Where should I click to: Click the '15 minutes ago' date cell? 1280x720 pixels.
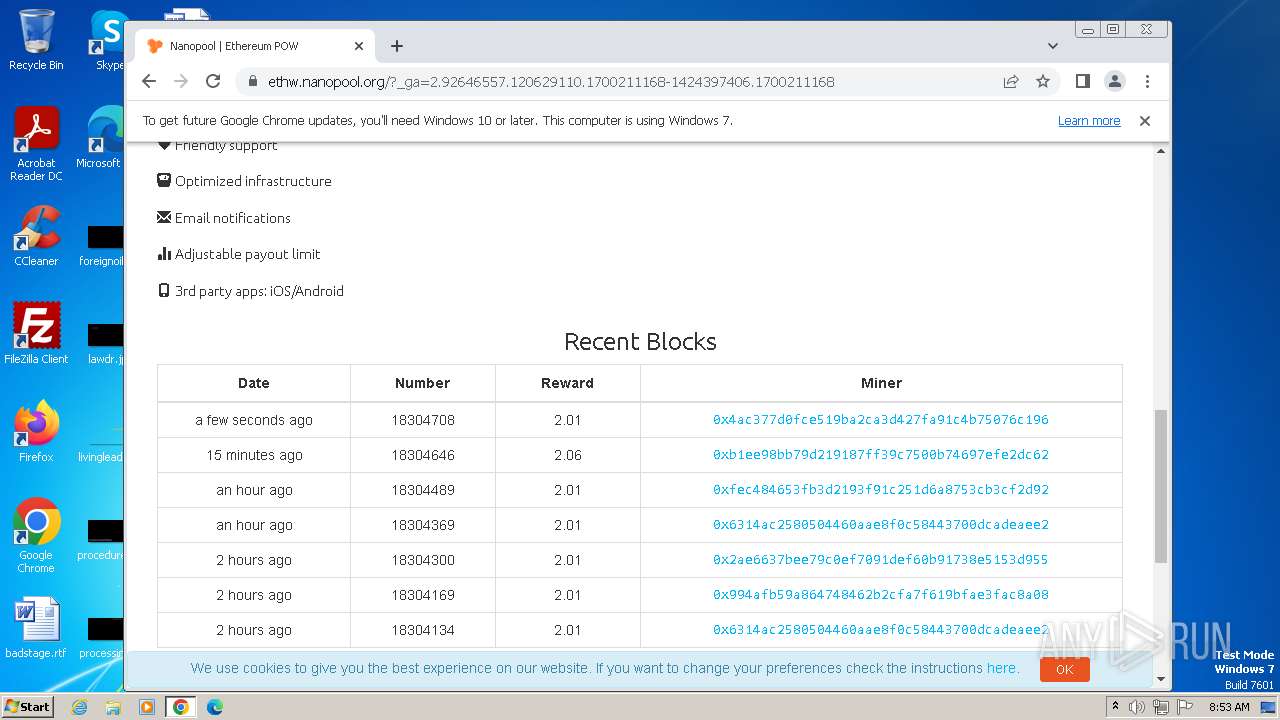coord(254,455)
